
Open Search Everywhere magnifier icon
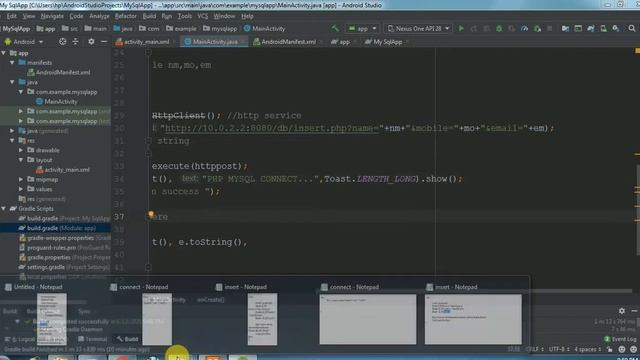pos(632,29)
